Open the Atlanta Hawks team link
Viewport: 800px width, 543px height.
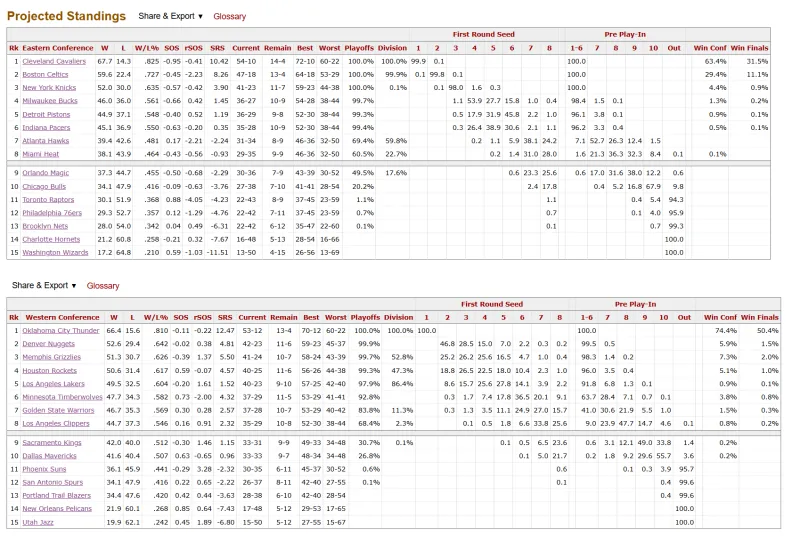[x=45, y=141]
